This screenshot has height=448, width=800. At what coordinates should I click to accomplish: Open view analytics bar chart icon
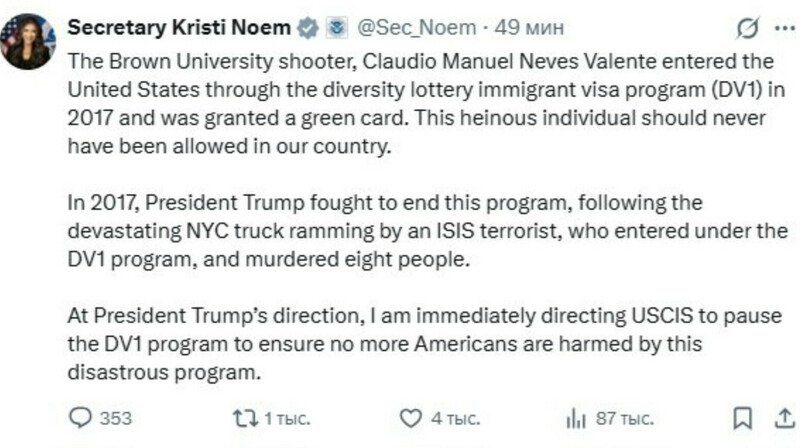pyautogui.click(x=575, y=417)
